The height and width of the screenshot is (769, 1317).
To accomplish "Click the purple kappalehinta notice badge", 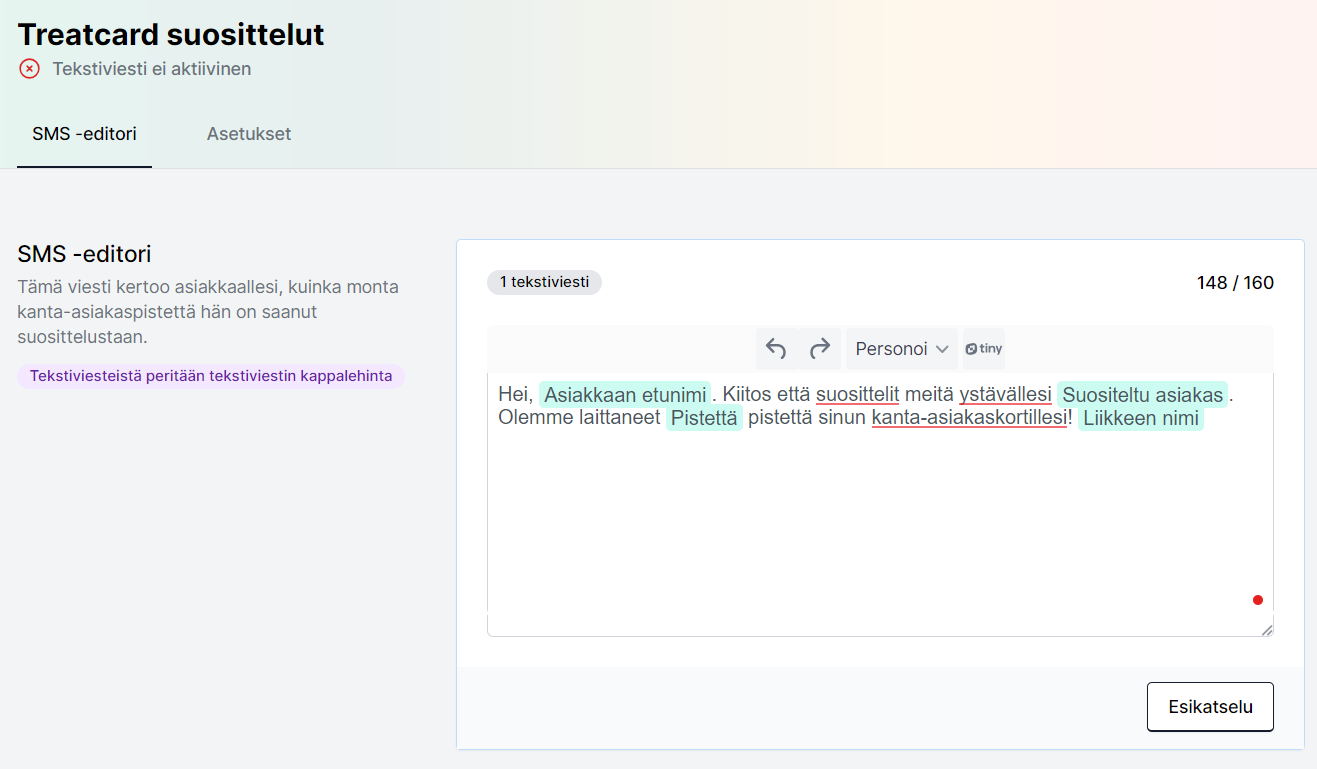I will click(211, 376).
